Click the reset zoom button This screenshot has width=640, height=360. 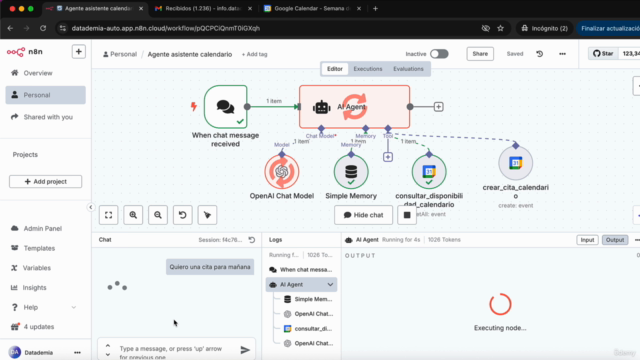pyautogui.click(x=182, y=215)
